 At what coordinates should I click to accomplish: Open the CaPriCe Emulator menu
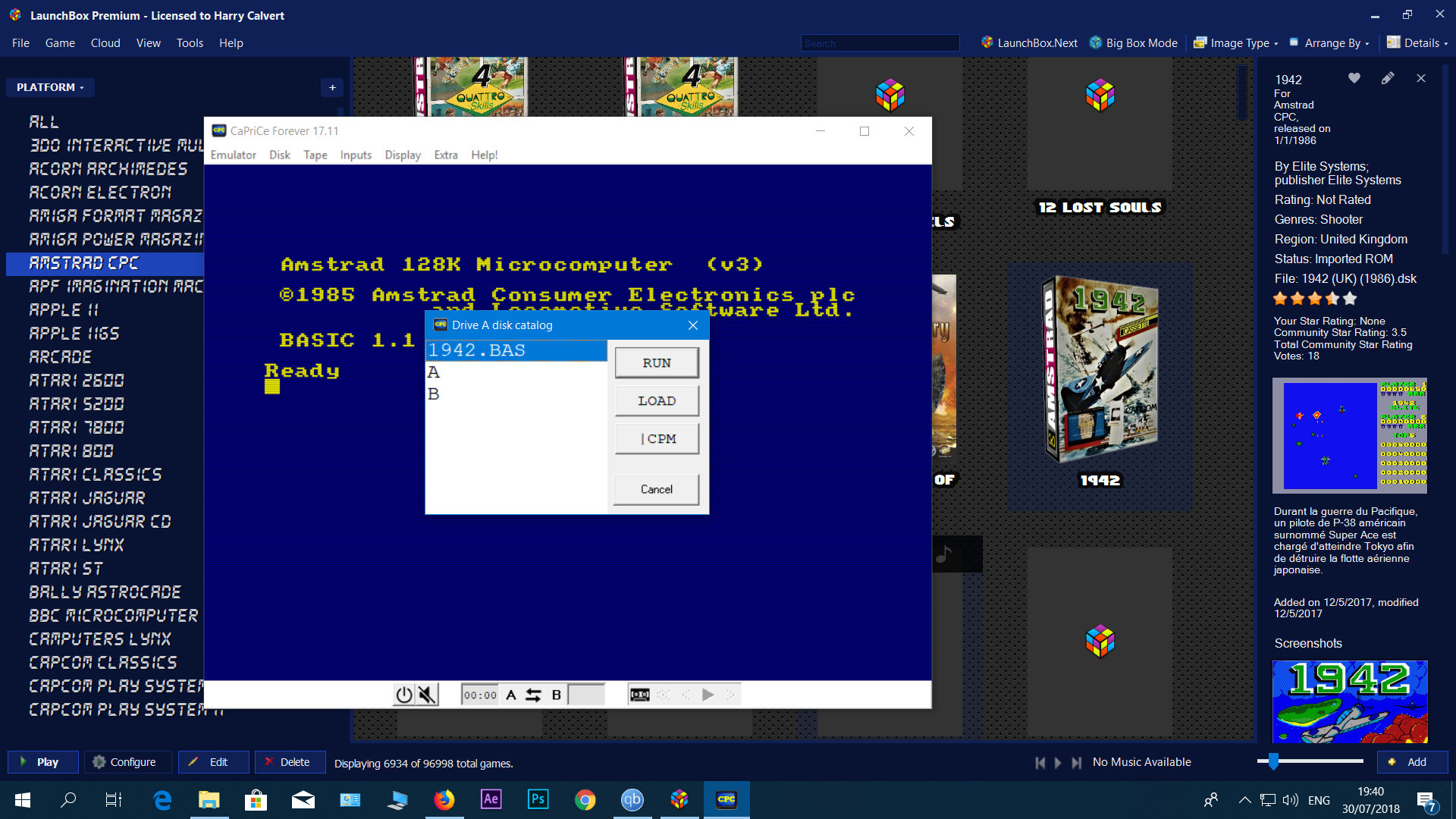(234, 155)
